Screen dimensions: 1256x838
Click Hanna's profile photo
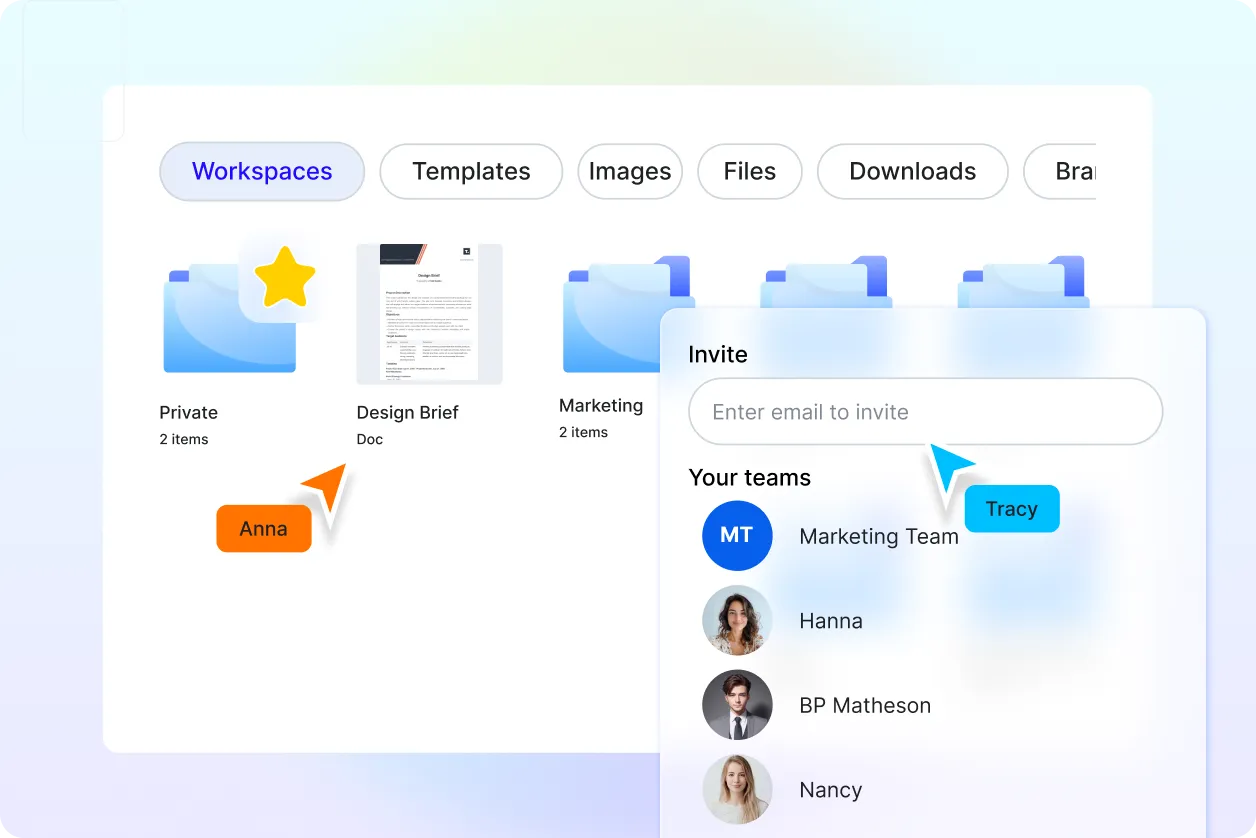point(737,620)
